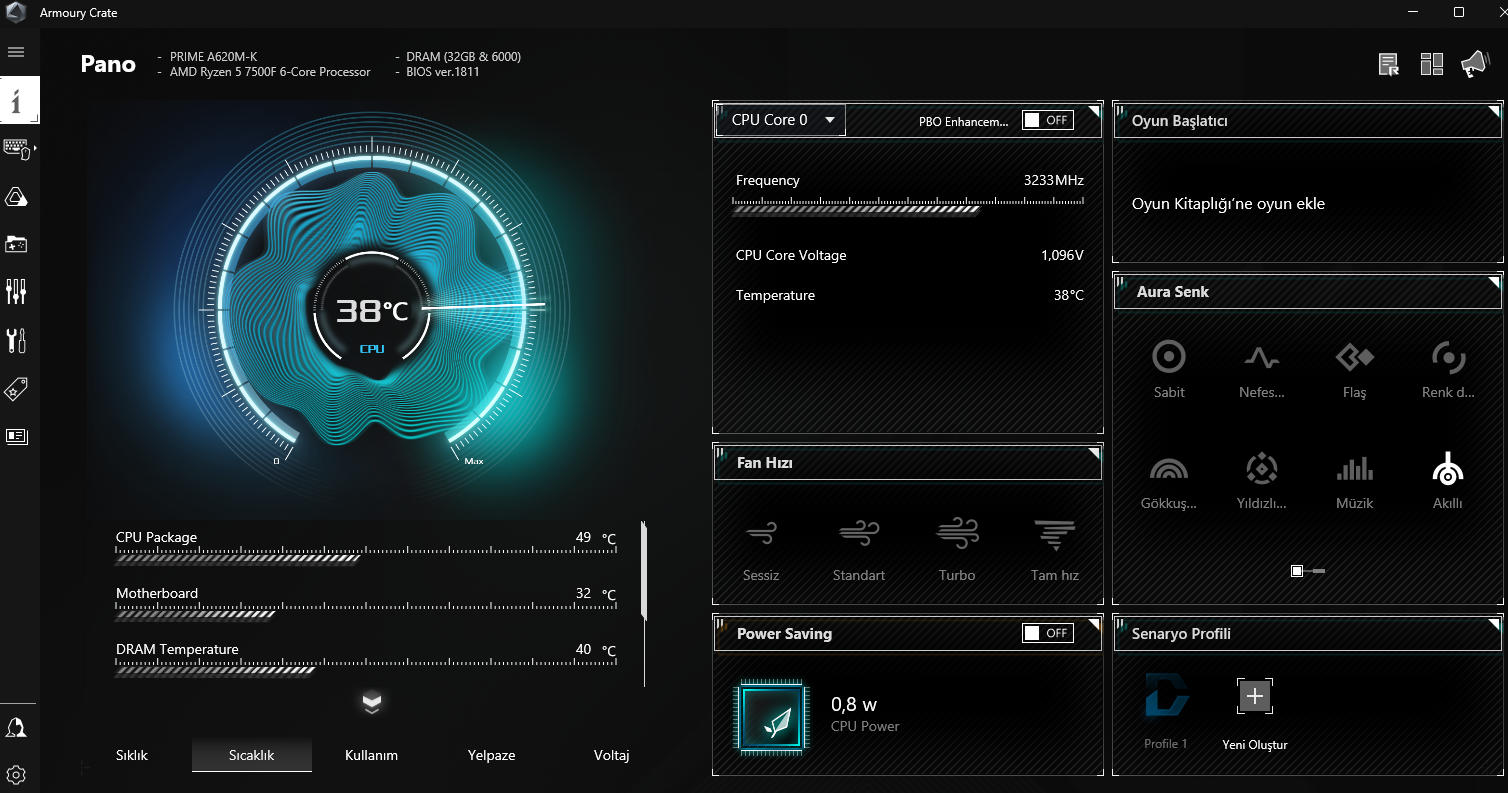Viewport: 1508px width, 793px height.
Task: Open the megaphone announcements icon
Action: 1474,65
